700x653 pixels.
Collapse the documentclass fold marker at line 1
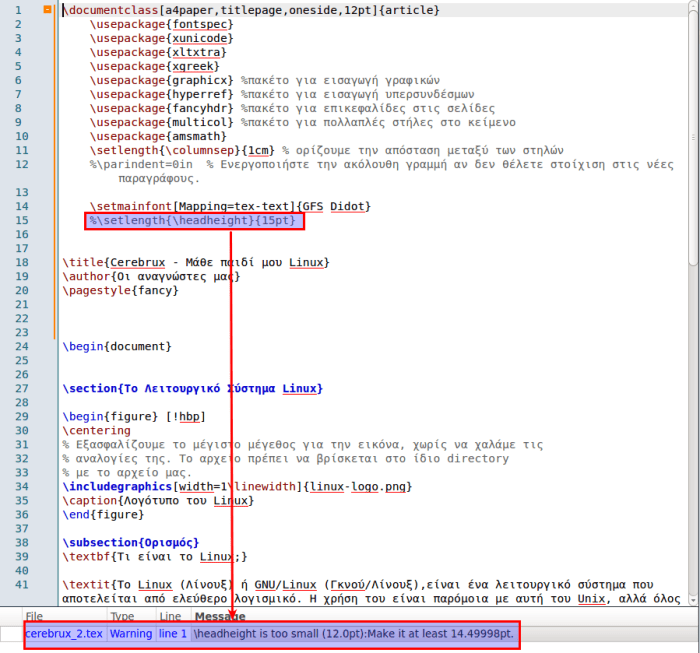click(47, 10)
